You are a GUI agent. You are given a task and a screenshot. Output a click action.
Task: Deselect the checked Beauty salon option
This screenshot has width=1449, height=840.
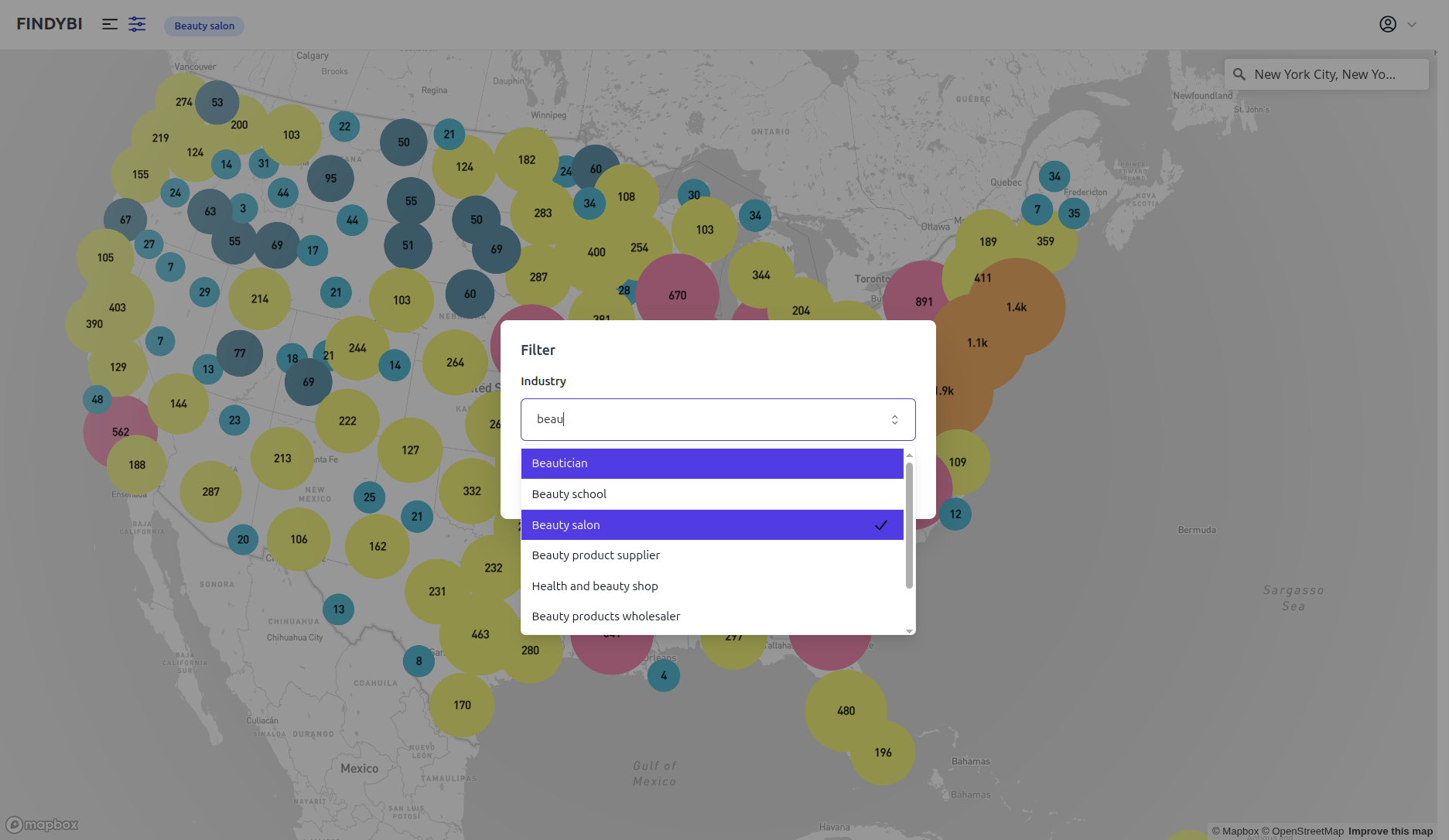coord(713,524)
